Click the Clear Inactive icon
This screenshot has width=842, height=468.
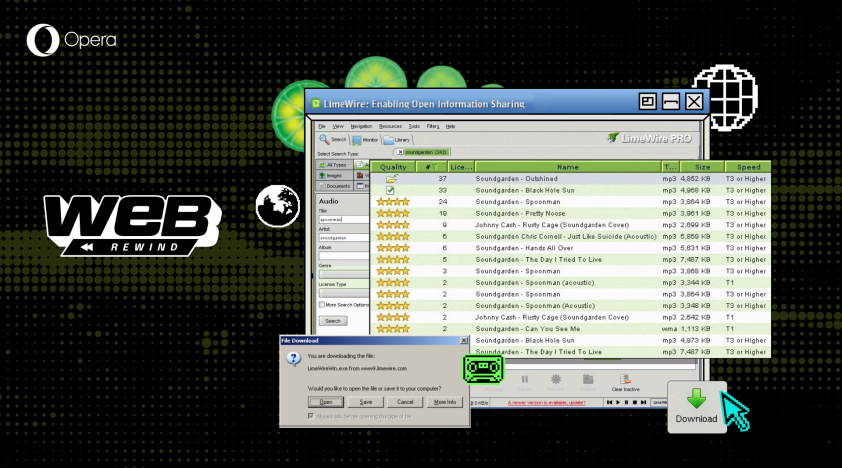pyautogui.click(x=625, y=380)
